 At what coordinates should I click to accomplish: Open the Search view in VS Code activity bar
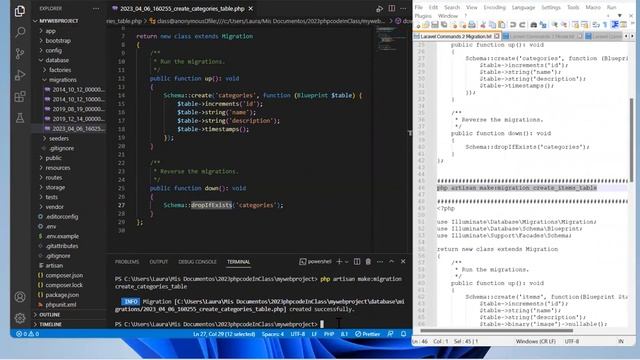click(20, 32)
